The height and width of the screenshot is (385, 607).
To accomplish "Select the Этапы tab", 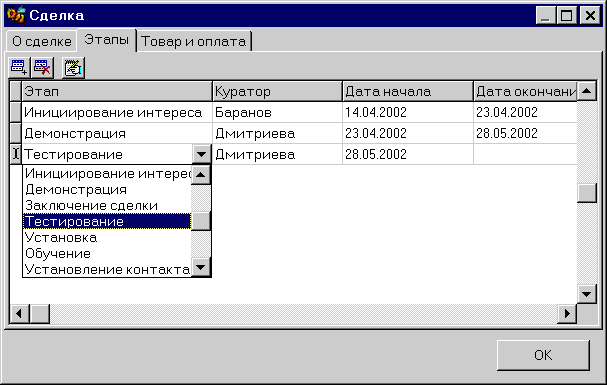I will [106, 39].
